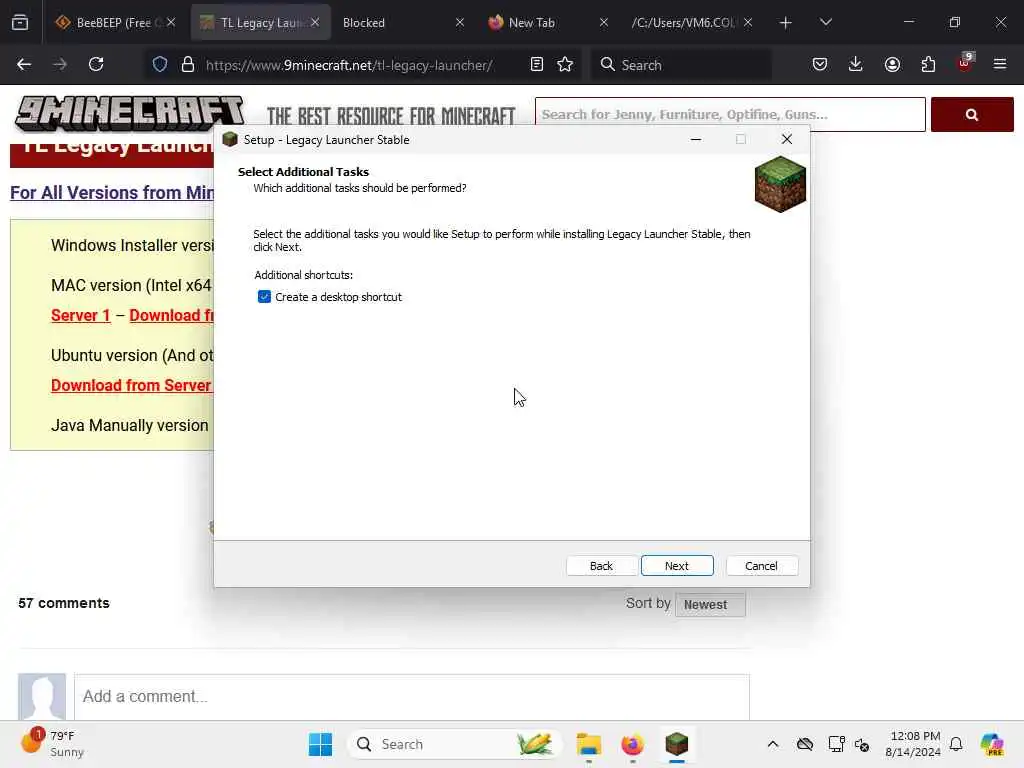Viewport: 1024px width, 768px height.
Task: Click the address bar URL
Action: click(x=349, y=65)
